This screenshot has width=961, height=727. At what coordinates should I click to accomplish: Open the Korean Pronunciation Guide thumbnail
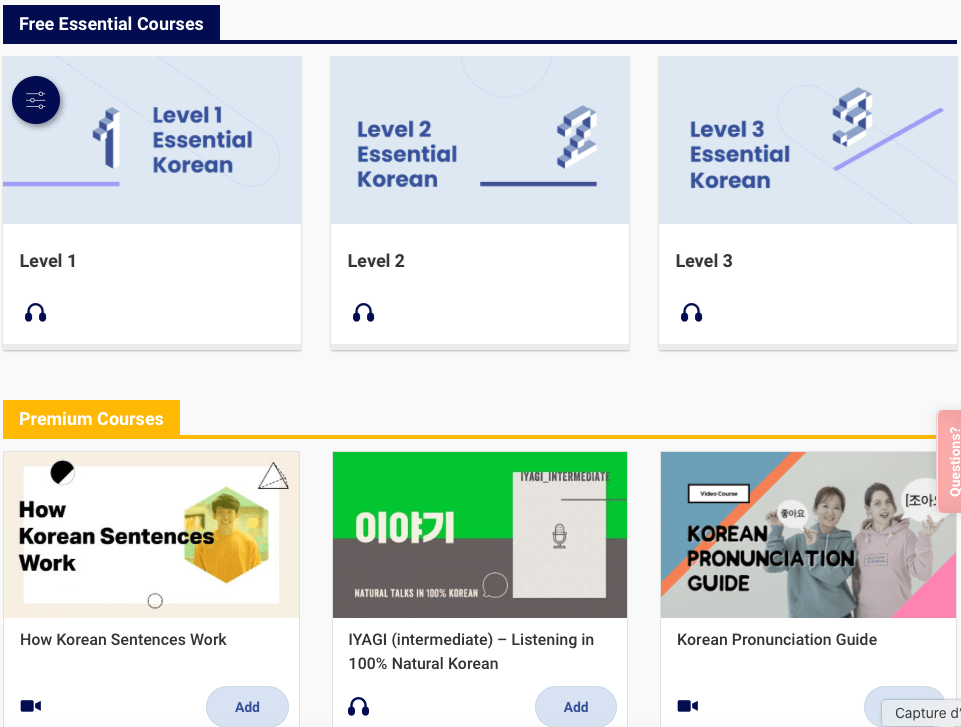pos(807,535)
